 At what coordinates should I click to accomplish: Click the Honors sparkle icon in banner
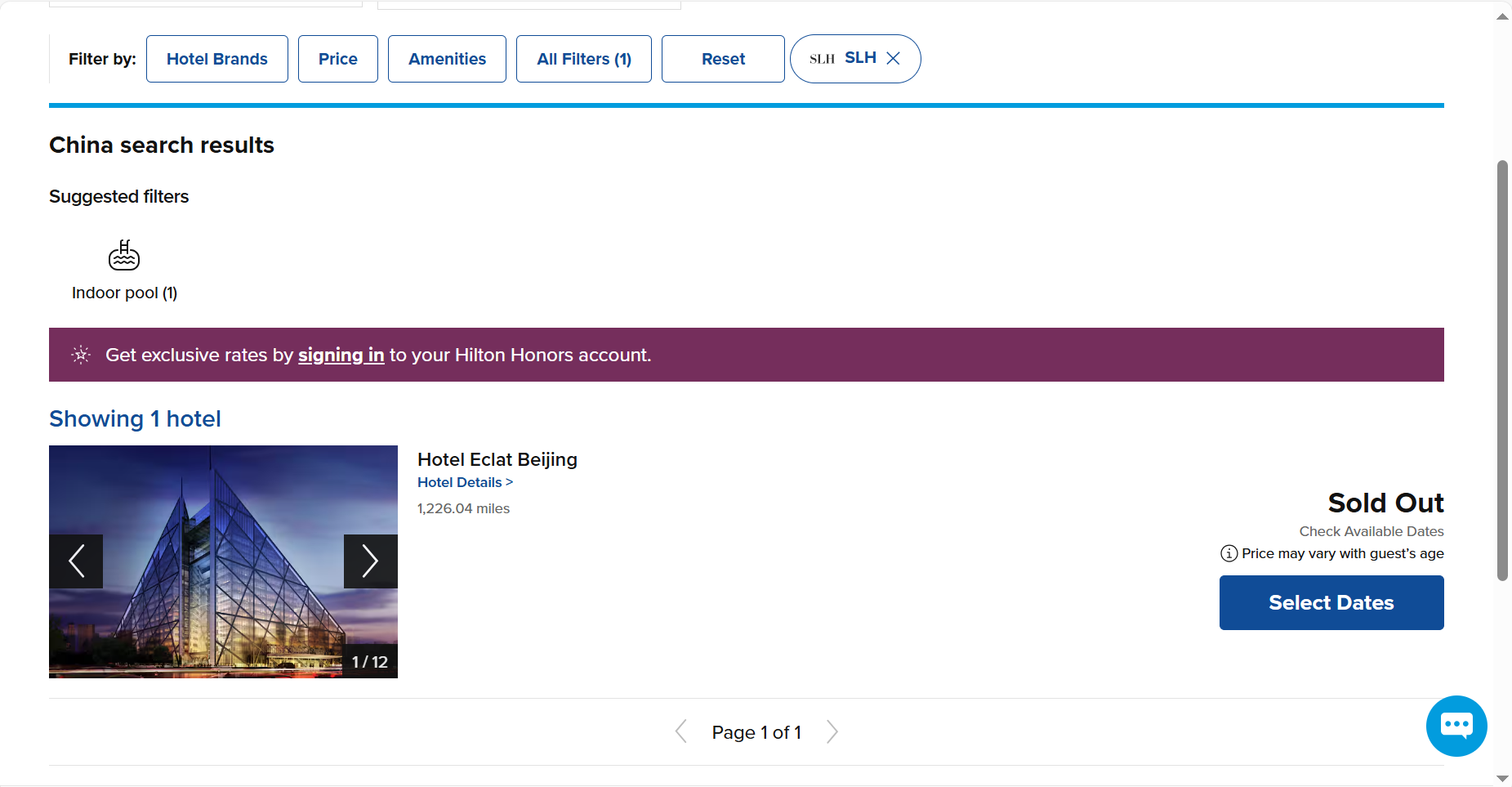pos(81,355)
